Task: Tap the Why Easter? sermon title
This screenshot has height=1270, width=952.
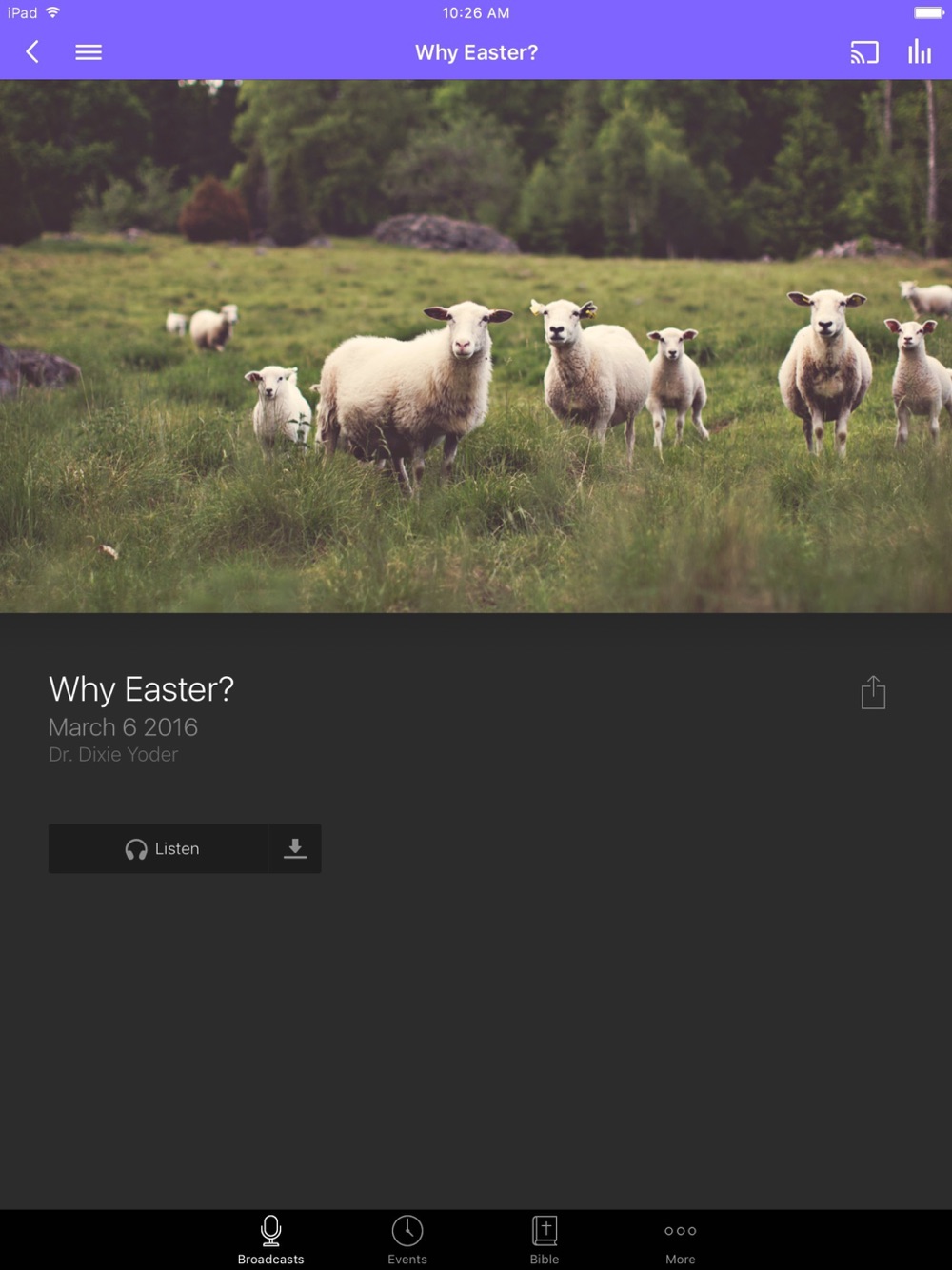Action: click(141, 688)
